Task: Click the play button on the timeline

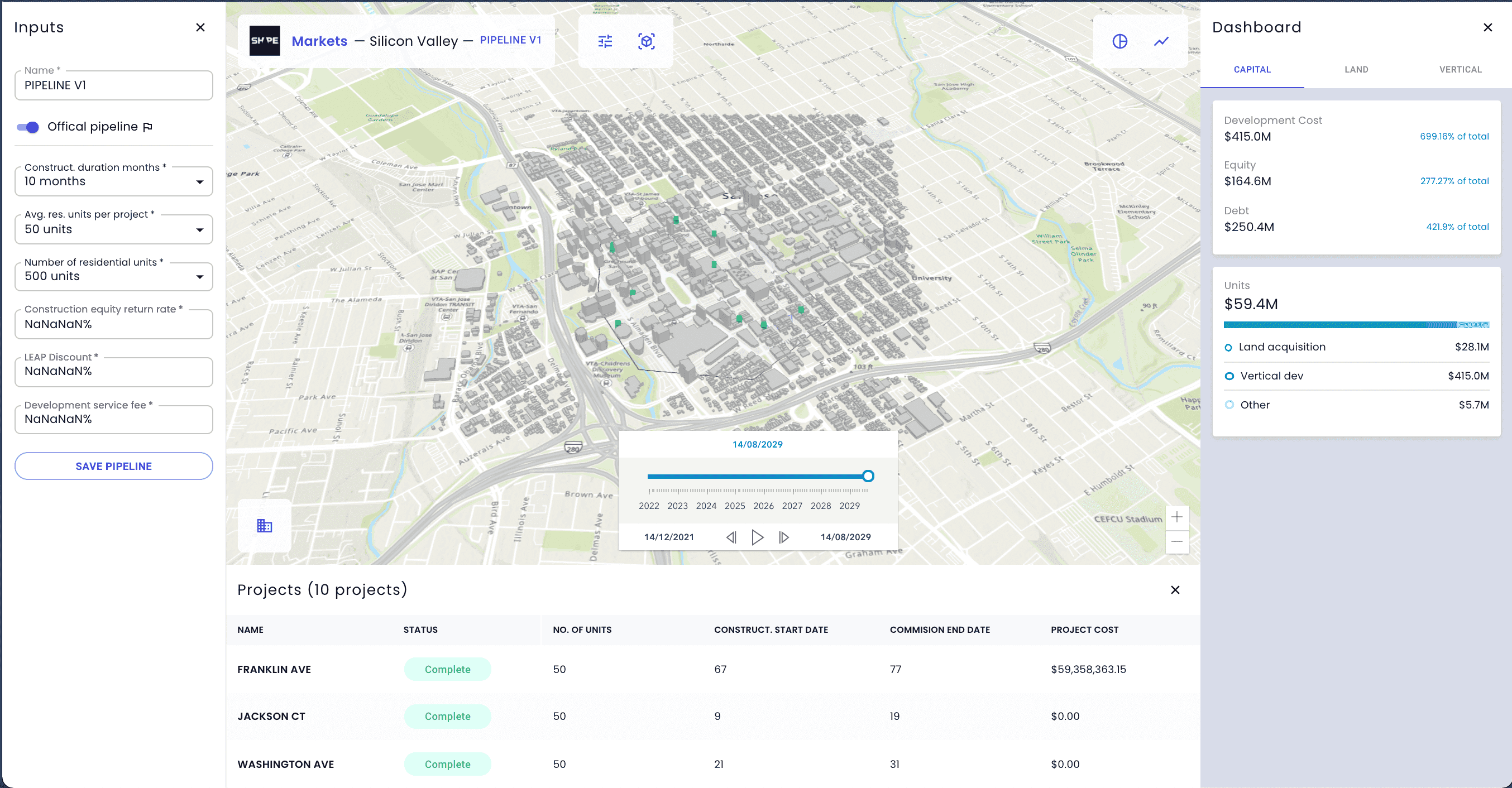Action: 757,537
